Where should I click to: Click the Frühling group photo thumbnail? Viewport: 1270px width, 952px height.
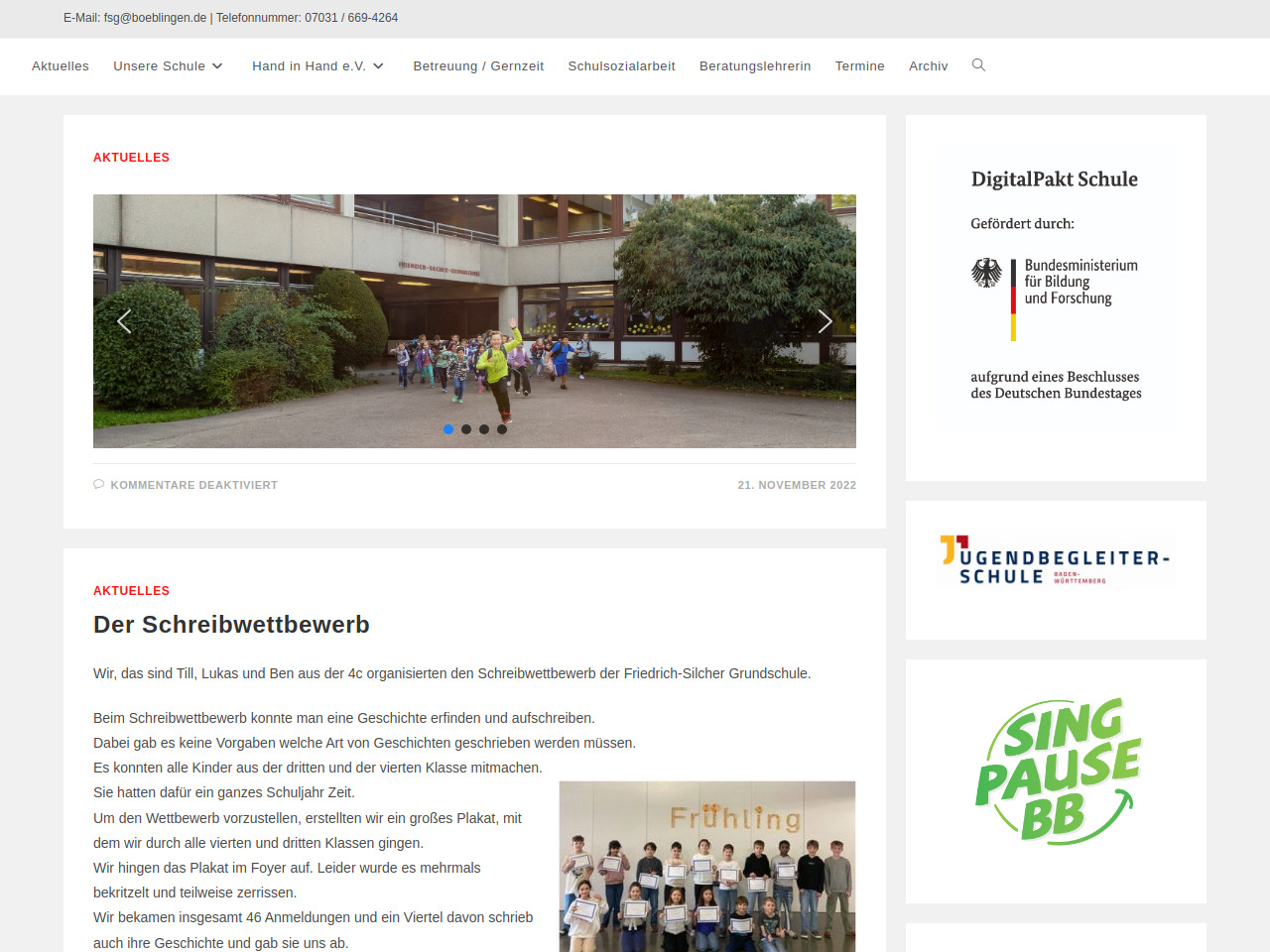coord(706,866)
